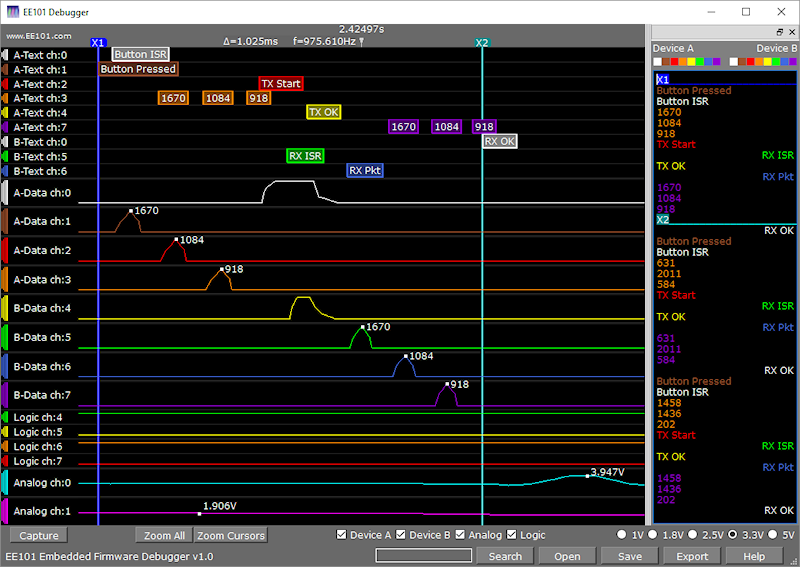Click the yellow B-Data ch:4 channel marker
The image size is (800, 567).
coord(6,309)
